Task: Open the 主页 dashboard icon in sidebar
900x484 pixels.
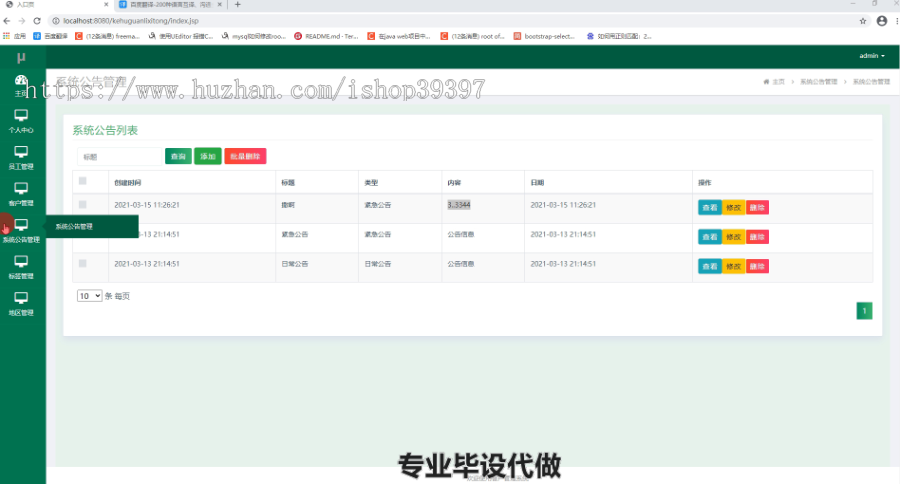Action: (x=21, y=80)
